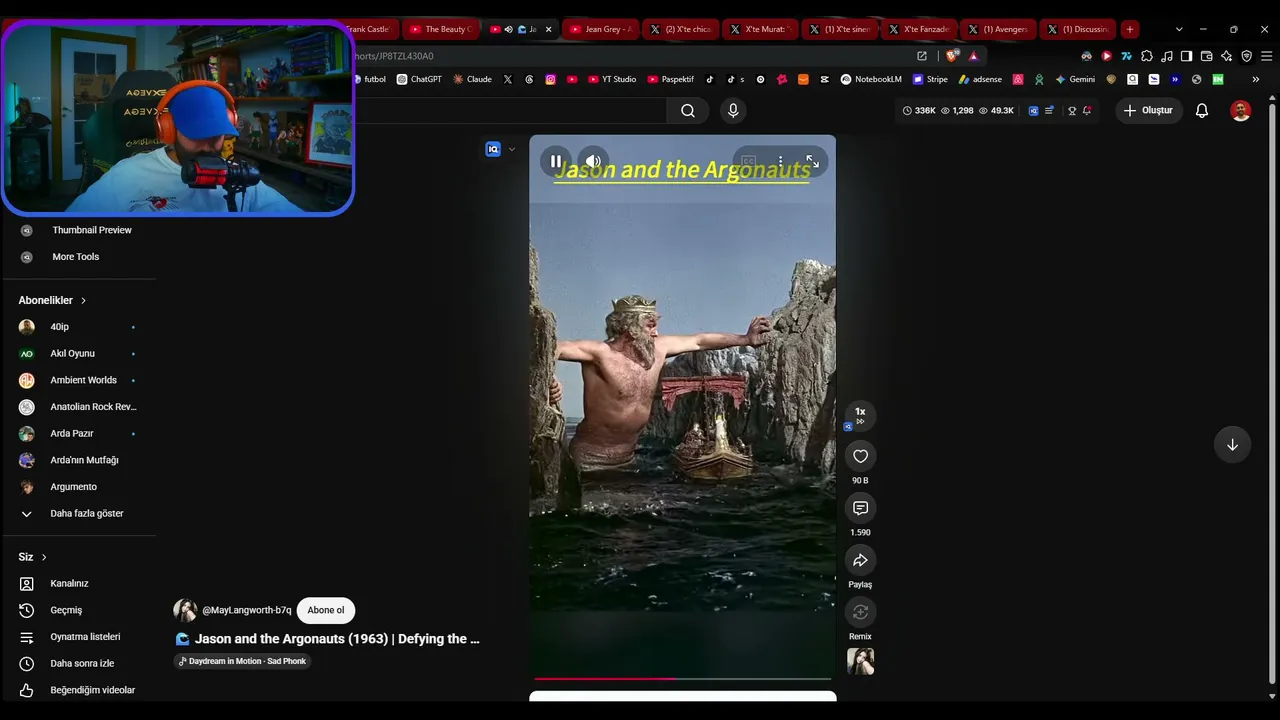Click the Brave Rewards triangle icon

pyautogui.click(x=973, y=56)
